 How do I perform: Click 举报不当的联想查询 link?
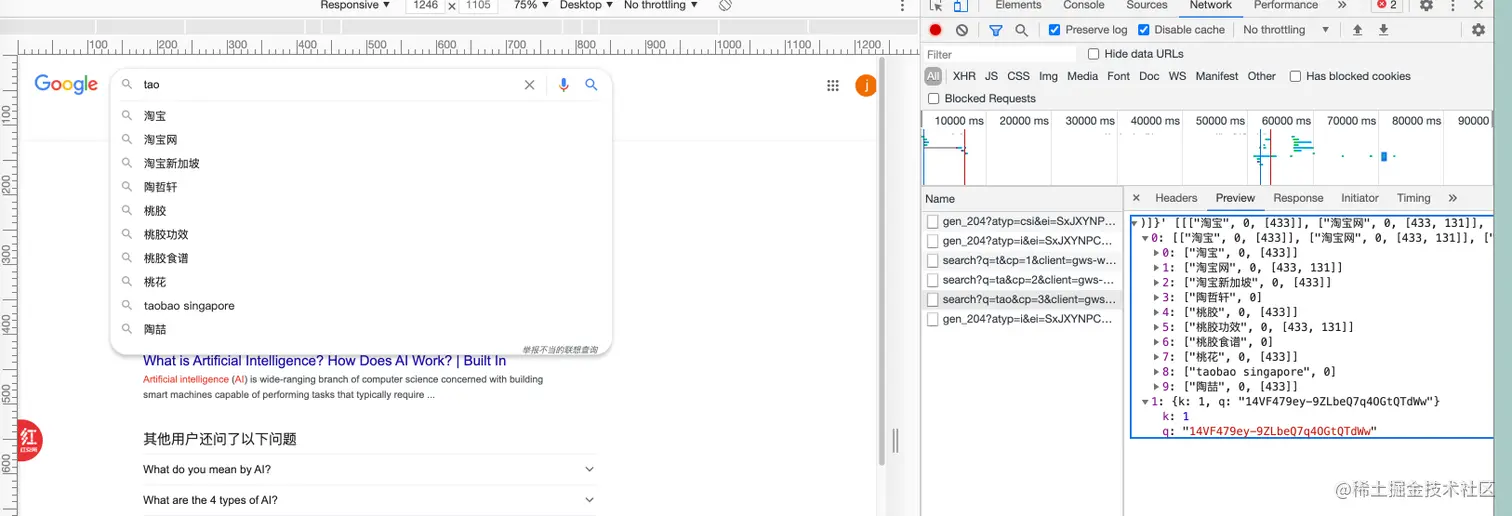coord(560,350)
